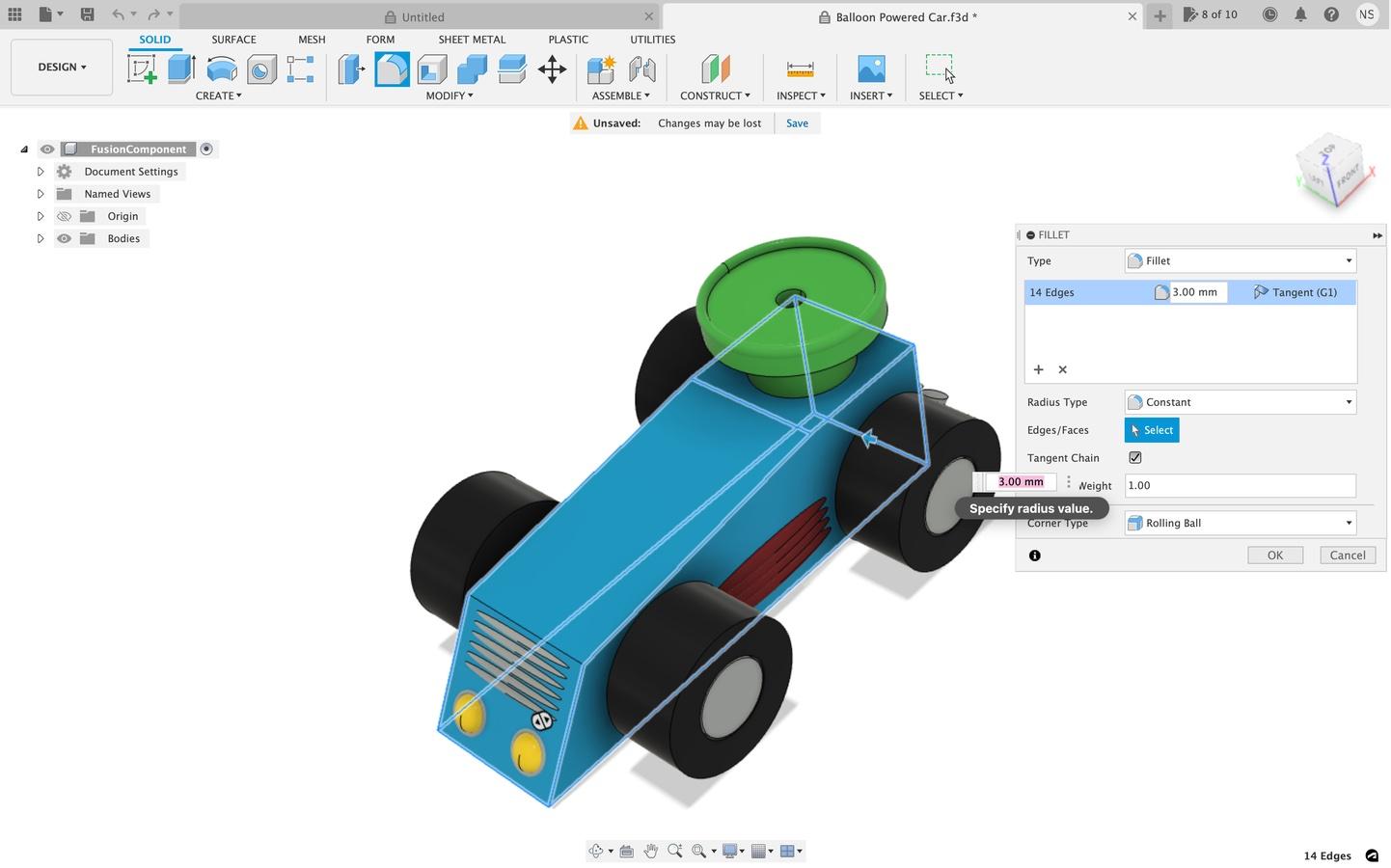Image resolution: width=1391 pixels, height=868 pixels.
Task: Redo the last undone action
Action: click(x=153, y=14)
